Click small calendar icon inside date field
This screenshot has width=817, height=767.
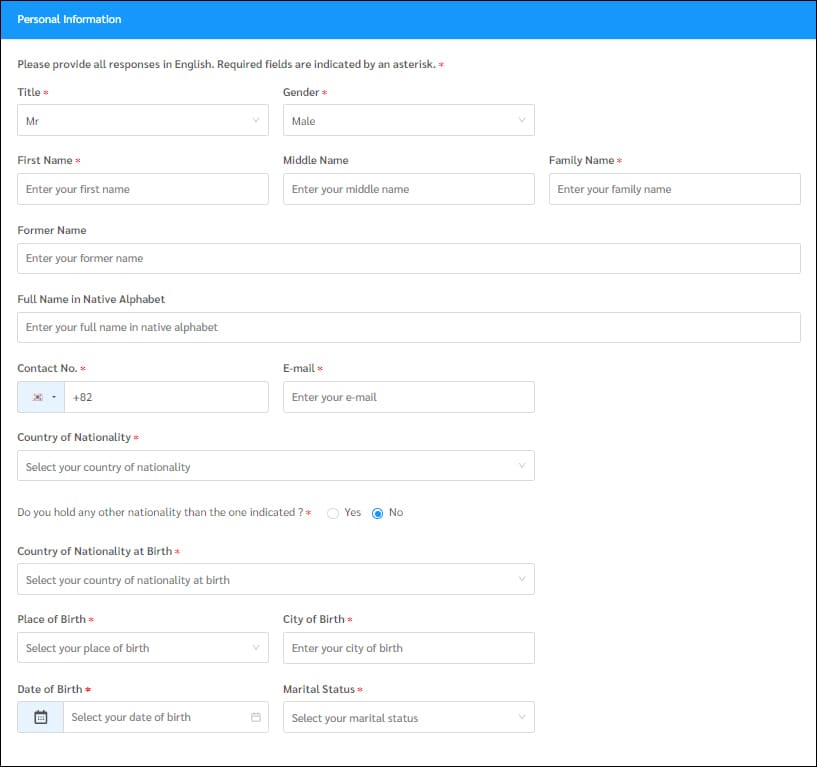click(x=256, y=717)
